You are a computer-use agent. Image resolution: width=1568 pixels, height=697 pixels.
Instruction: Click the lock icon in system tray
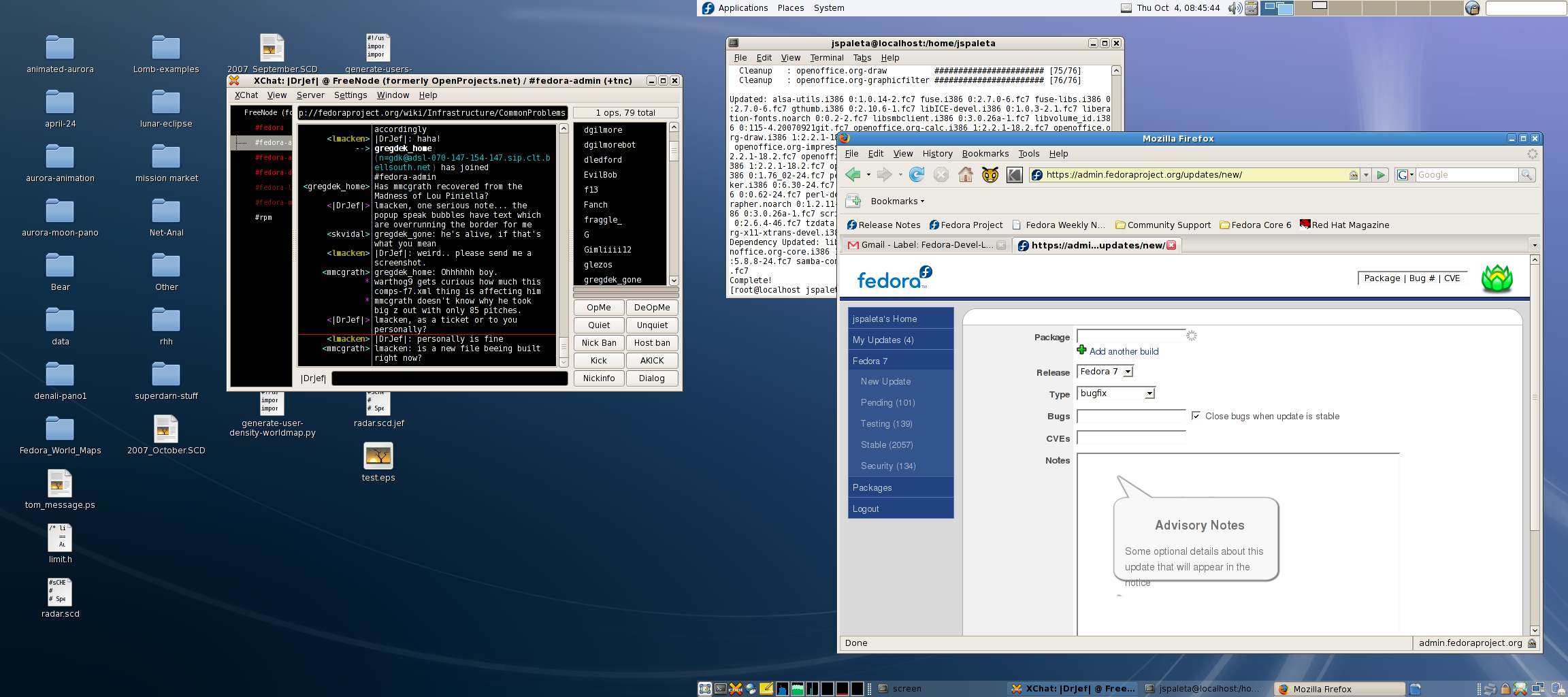1505,689
